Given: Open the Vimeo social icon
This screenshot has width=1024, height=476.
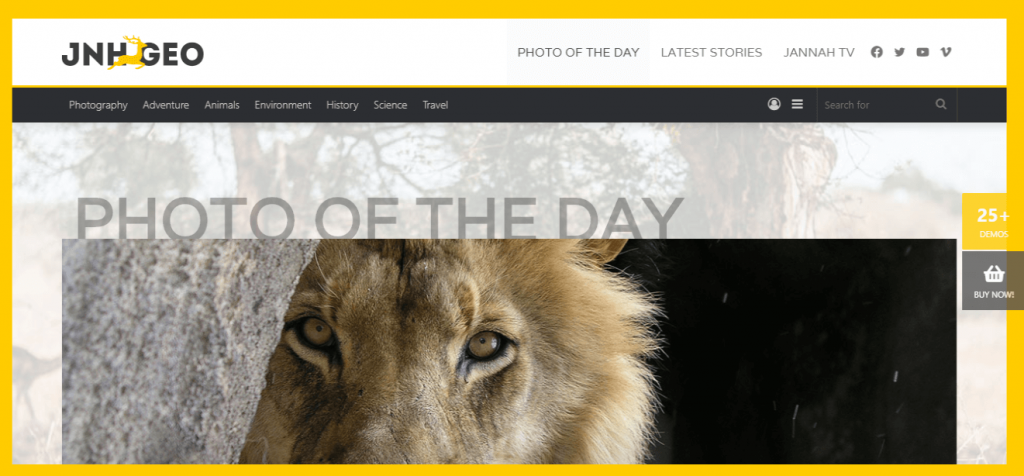Looking at the screenshot, I should tap(946, 52).
